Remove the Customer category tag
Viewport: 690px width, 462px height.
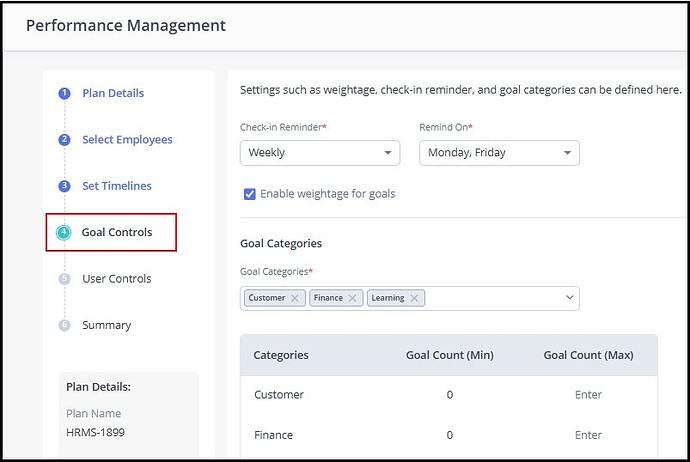pyautogui.click(x=295, y=298)
